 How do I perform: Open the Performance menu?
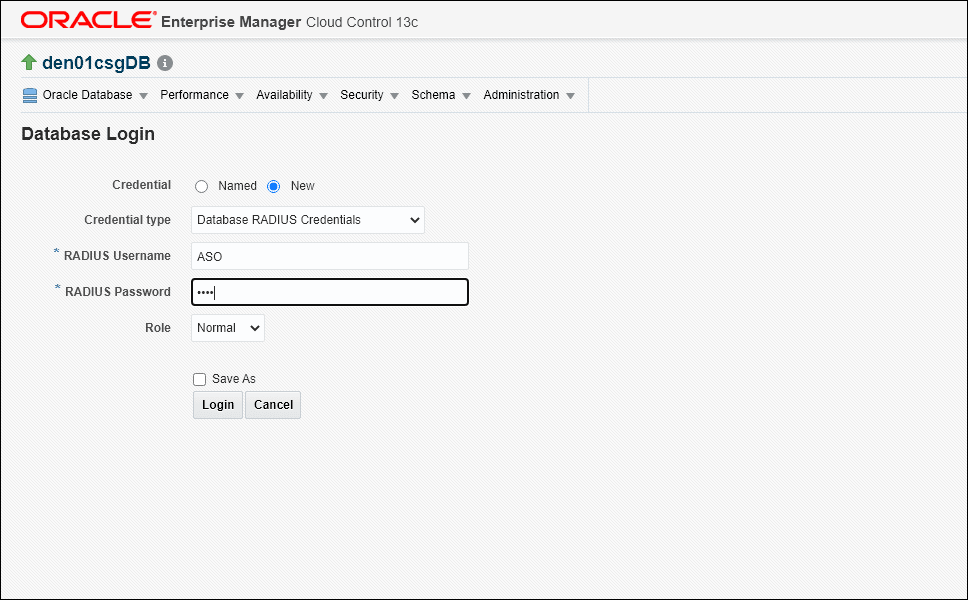(x=194, y=94)
